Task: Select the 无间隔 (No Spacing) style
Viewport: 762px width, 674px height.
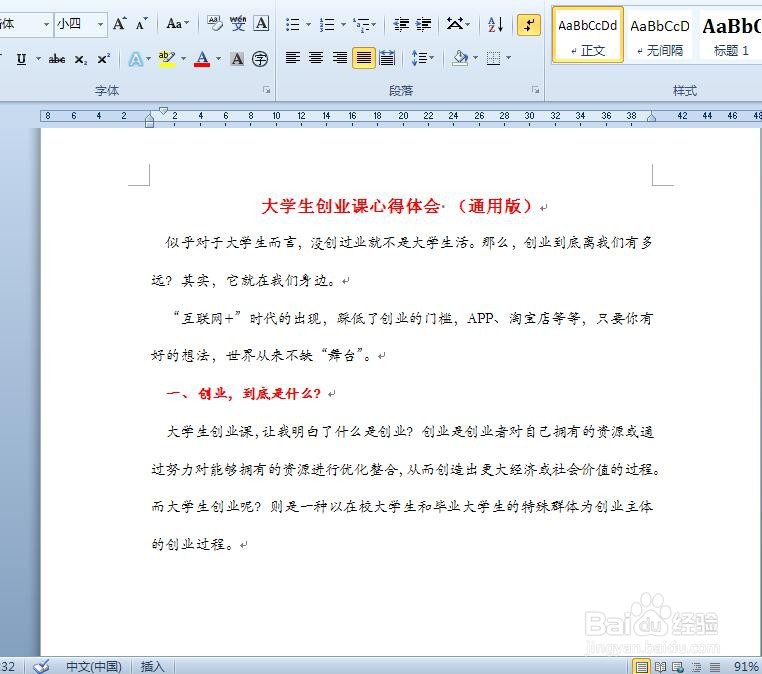Action: tap(659, 35)
